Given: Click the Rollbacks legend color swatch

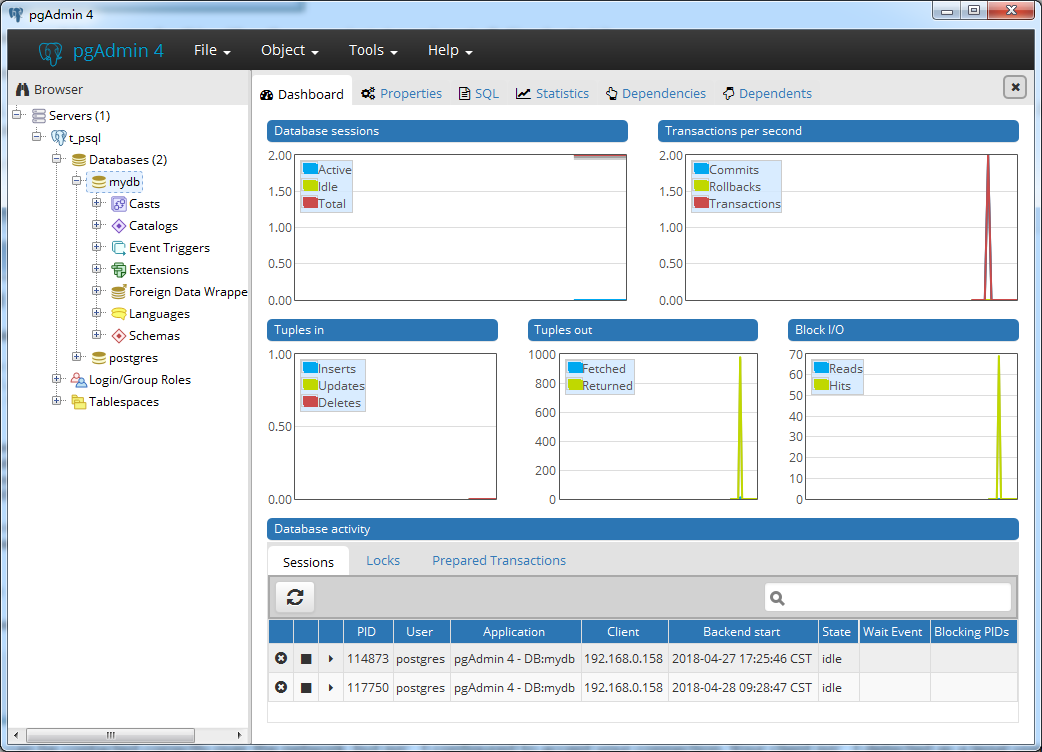Looking at the screenshot, I should point(700,186).
